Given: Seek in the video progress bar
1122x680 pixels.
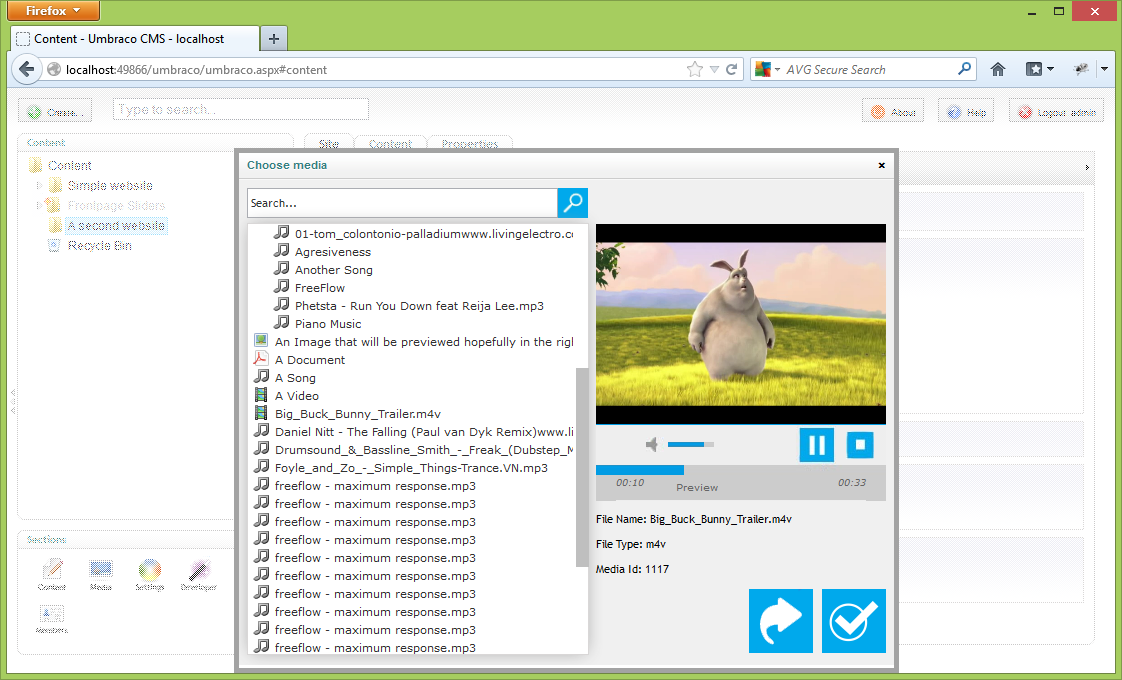Looking at the screenshot, I should [741, 470].
